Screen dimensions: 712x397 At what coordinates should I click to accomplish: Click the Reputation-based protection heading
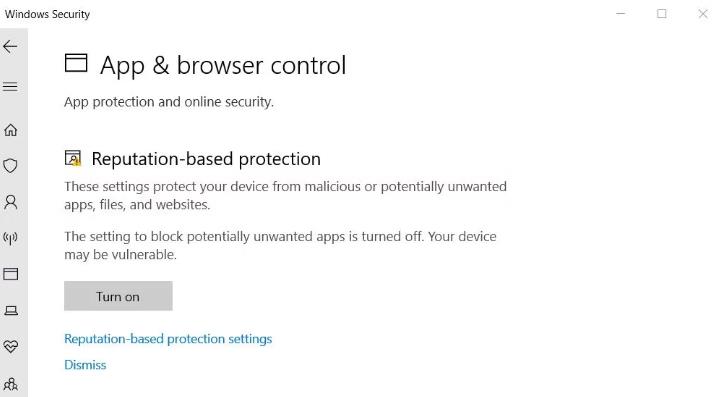click(206, 159)
